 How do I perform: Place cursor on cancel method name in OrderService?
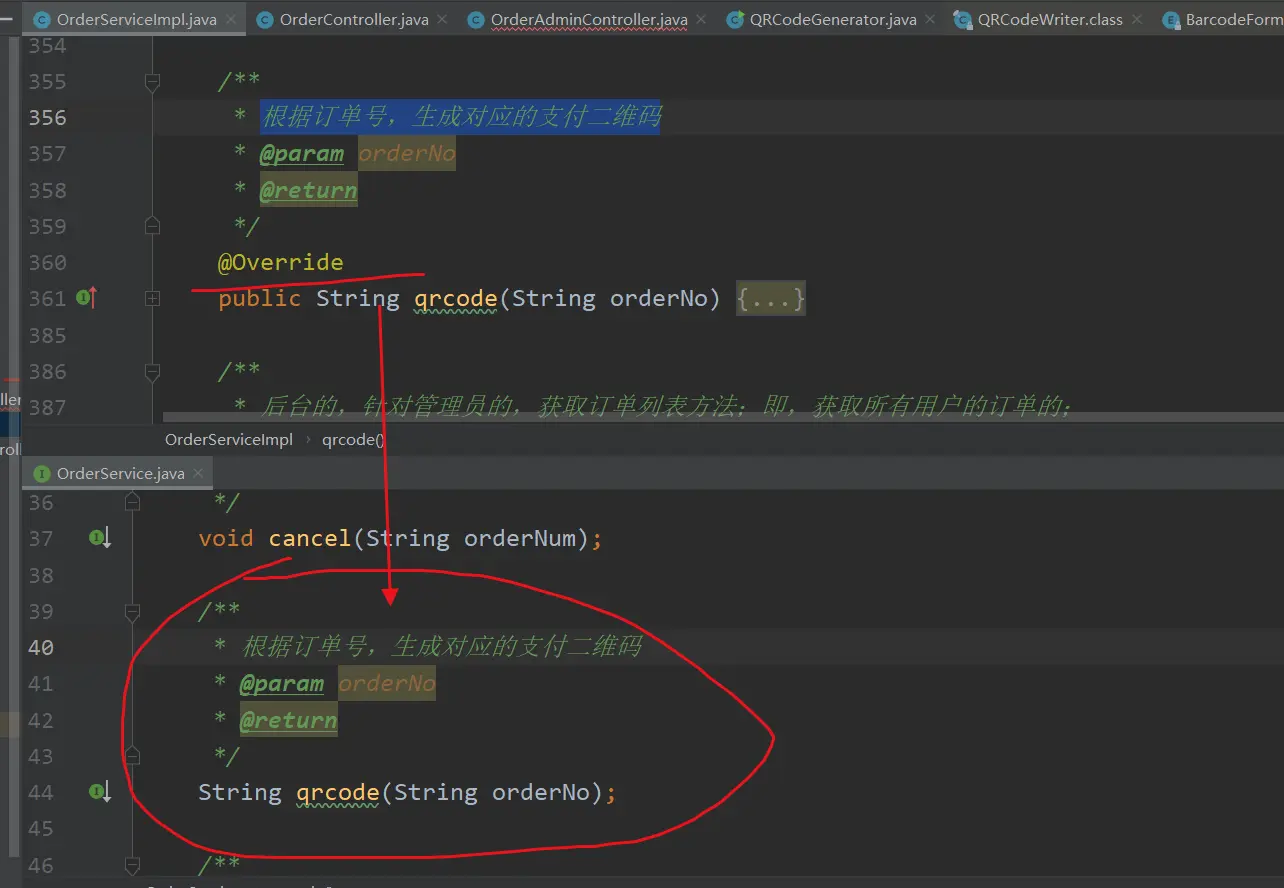309,538
